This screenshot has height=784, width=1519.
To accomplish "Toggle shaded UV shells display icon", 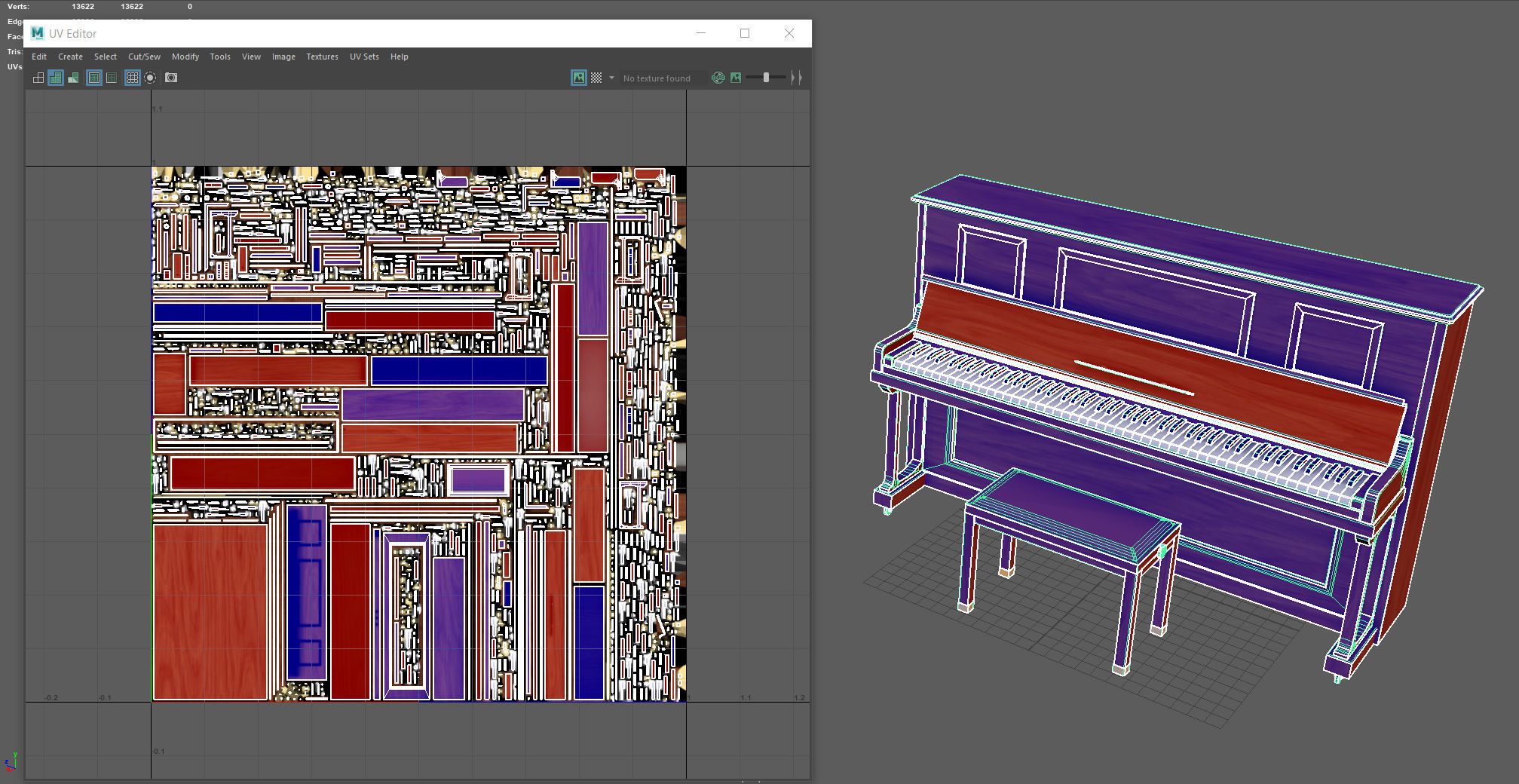I will pos(56,78).
